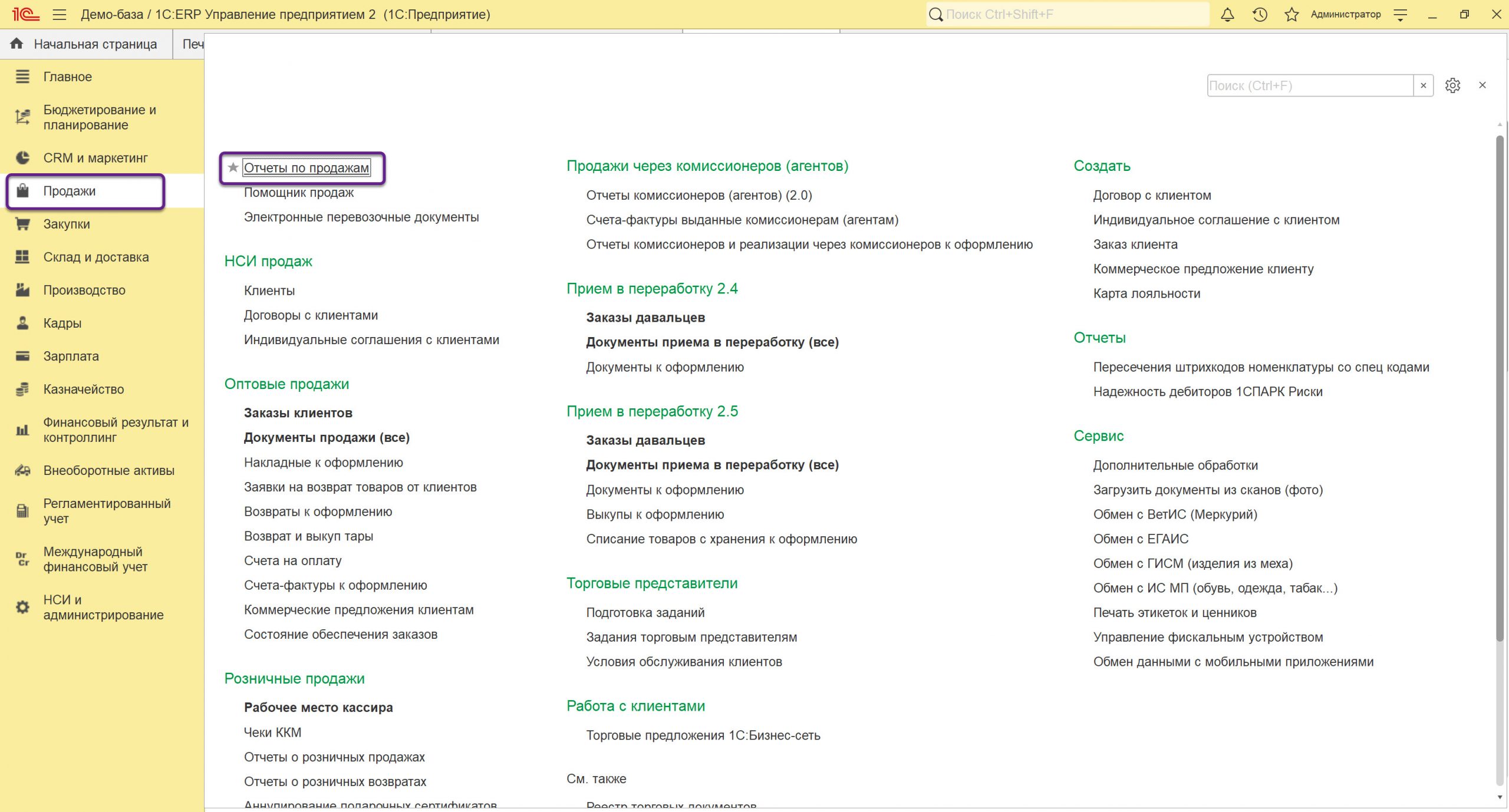Open Заказы клиентов list
1509x812 pixels.
(298, 413)
